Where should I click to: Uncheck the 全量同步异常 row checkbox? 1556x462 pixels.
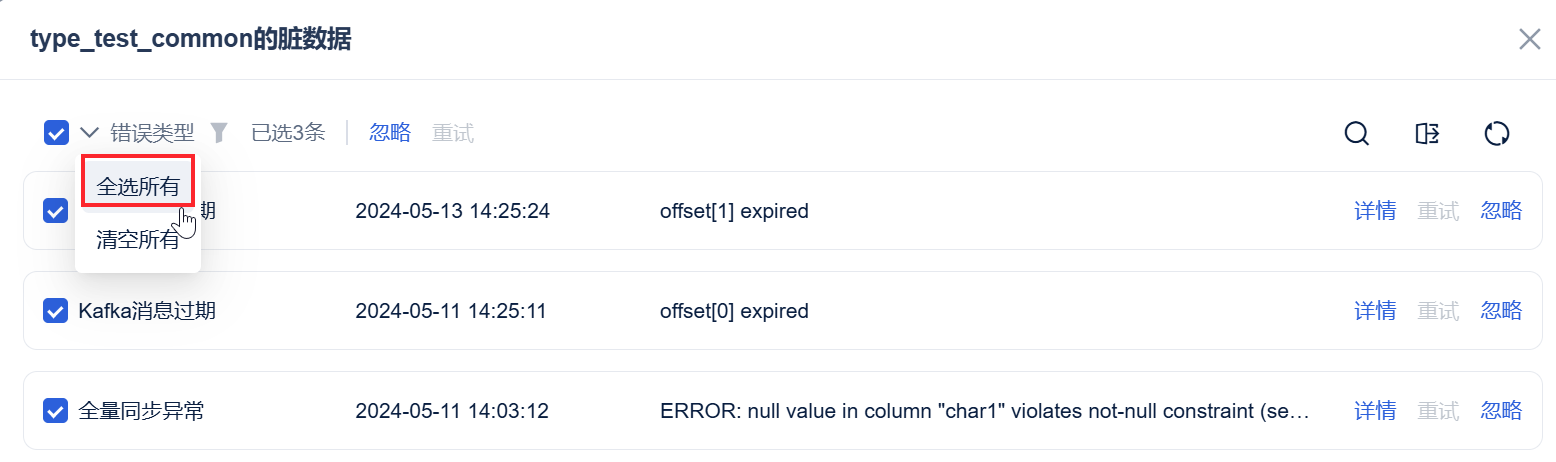56,411
